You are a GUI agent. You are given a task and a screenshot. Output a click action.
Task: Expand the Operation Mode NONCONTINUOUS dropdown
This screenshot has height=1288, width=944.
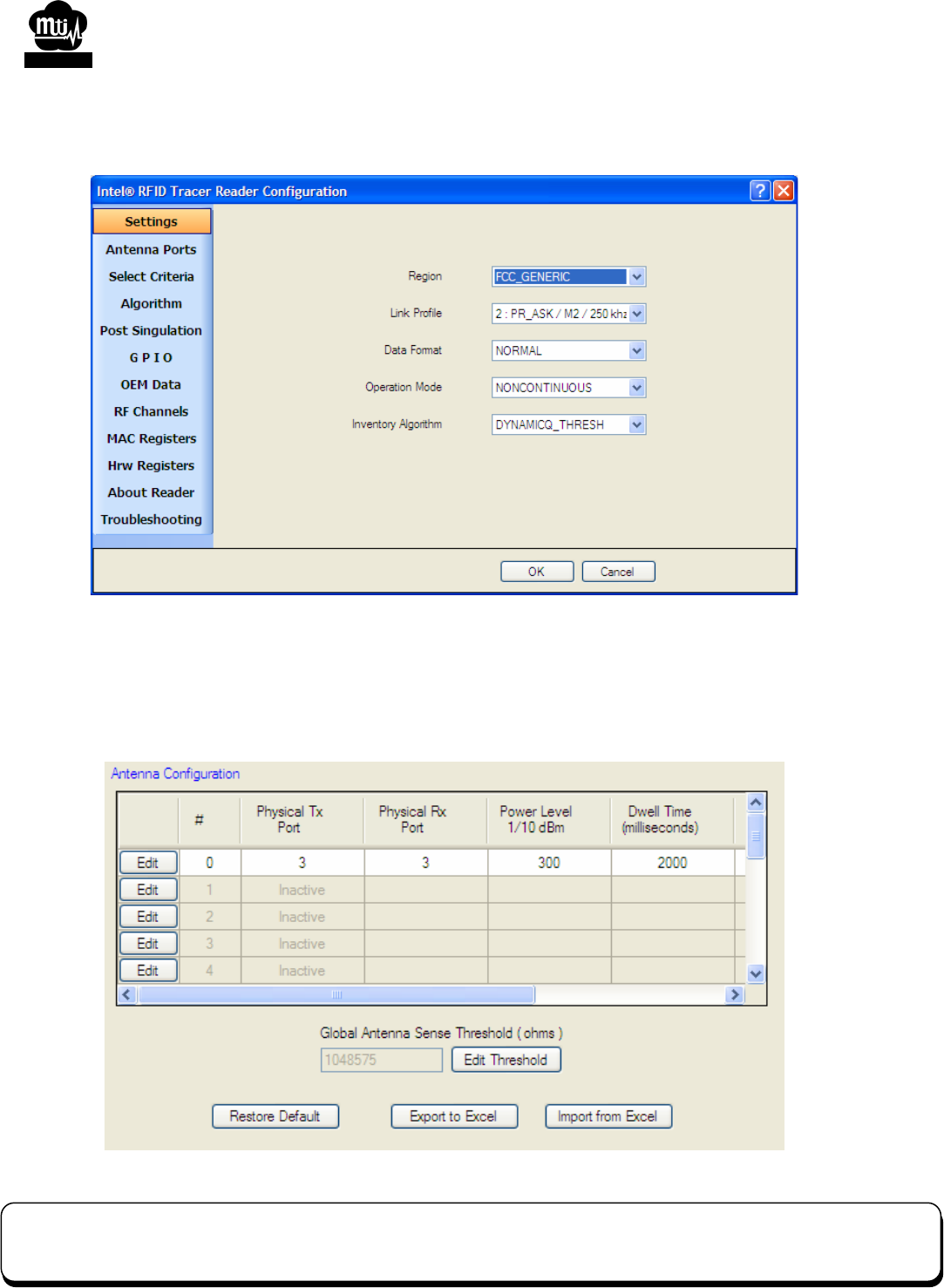(568, 388)
